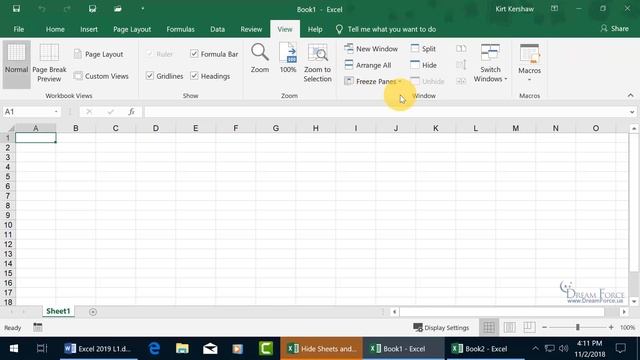The width and height of the screenshot is (640, 360).
Task: Go to the Formulas tab
Action: tap(180, 29)
